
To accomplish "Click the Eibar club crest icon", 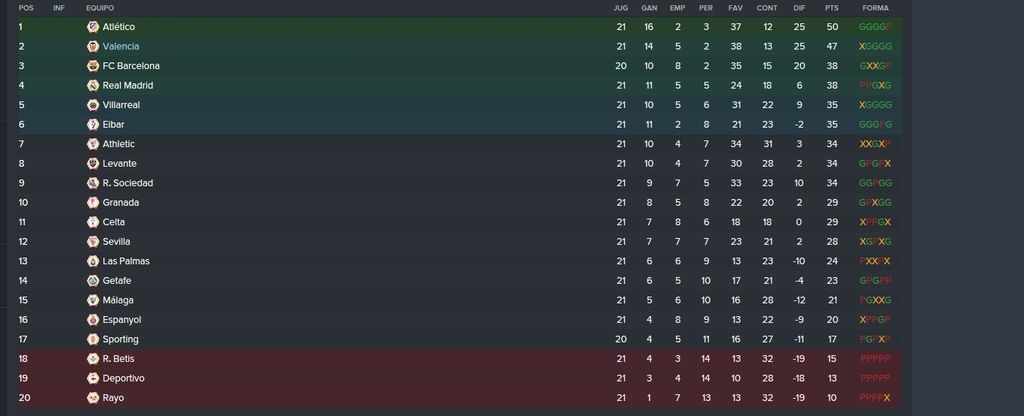I will click(93, 124).
